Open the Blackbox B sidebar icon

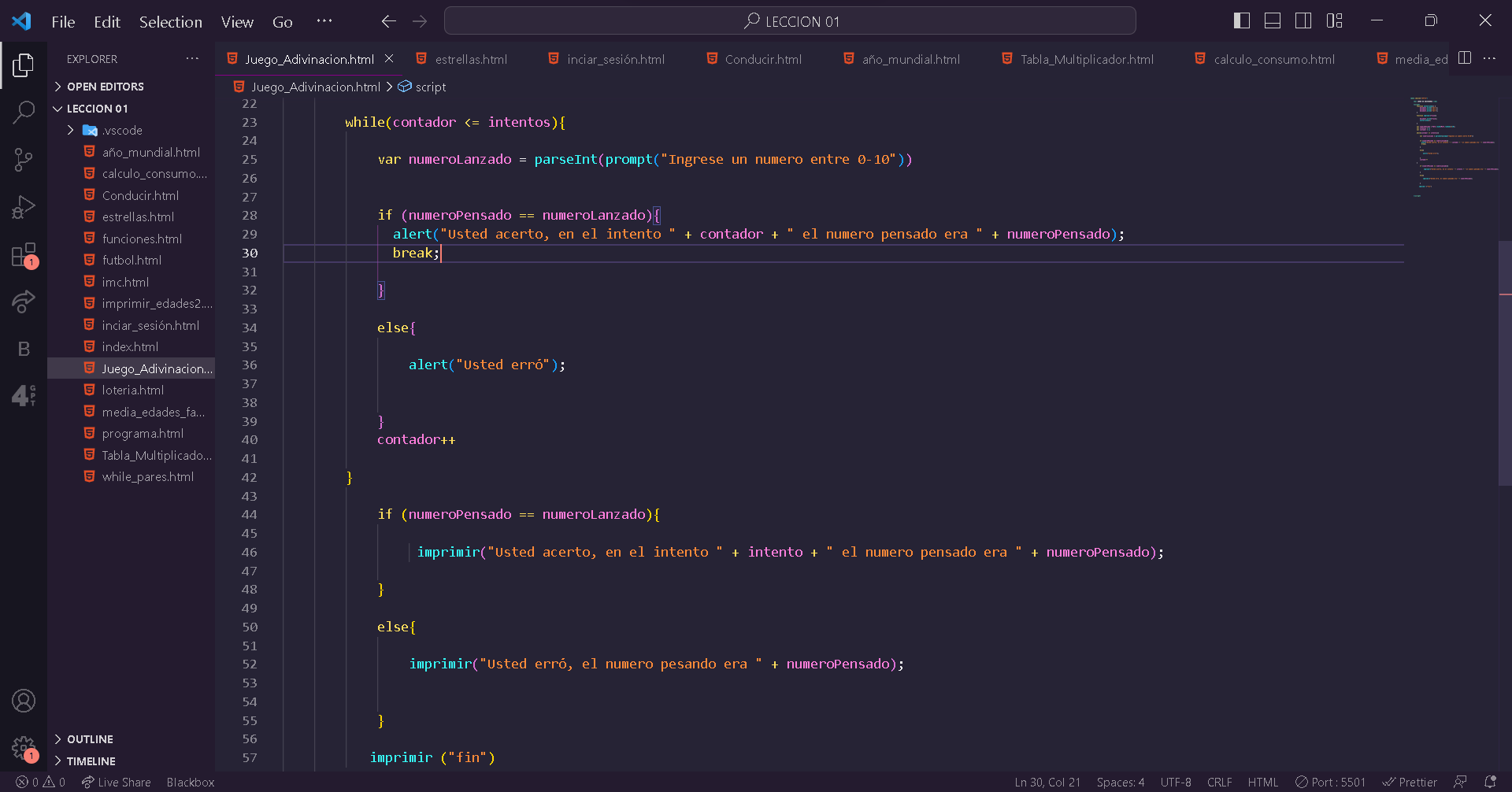[24, 349]
